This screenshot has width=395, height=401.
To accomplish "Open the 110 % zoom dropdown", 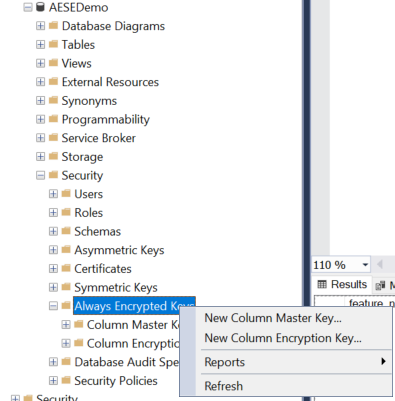I will point(365,265).
